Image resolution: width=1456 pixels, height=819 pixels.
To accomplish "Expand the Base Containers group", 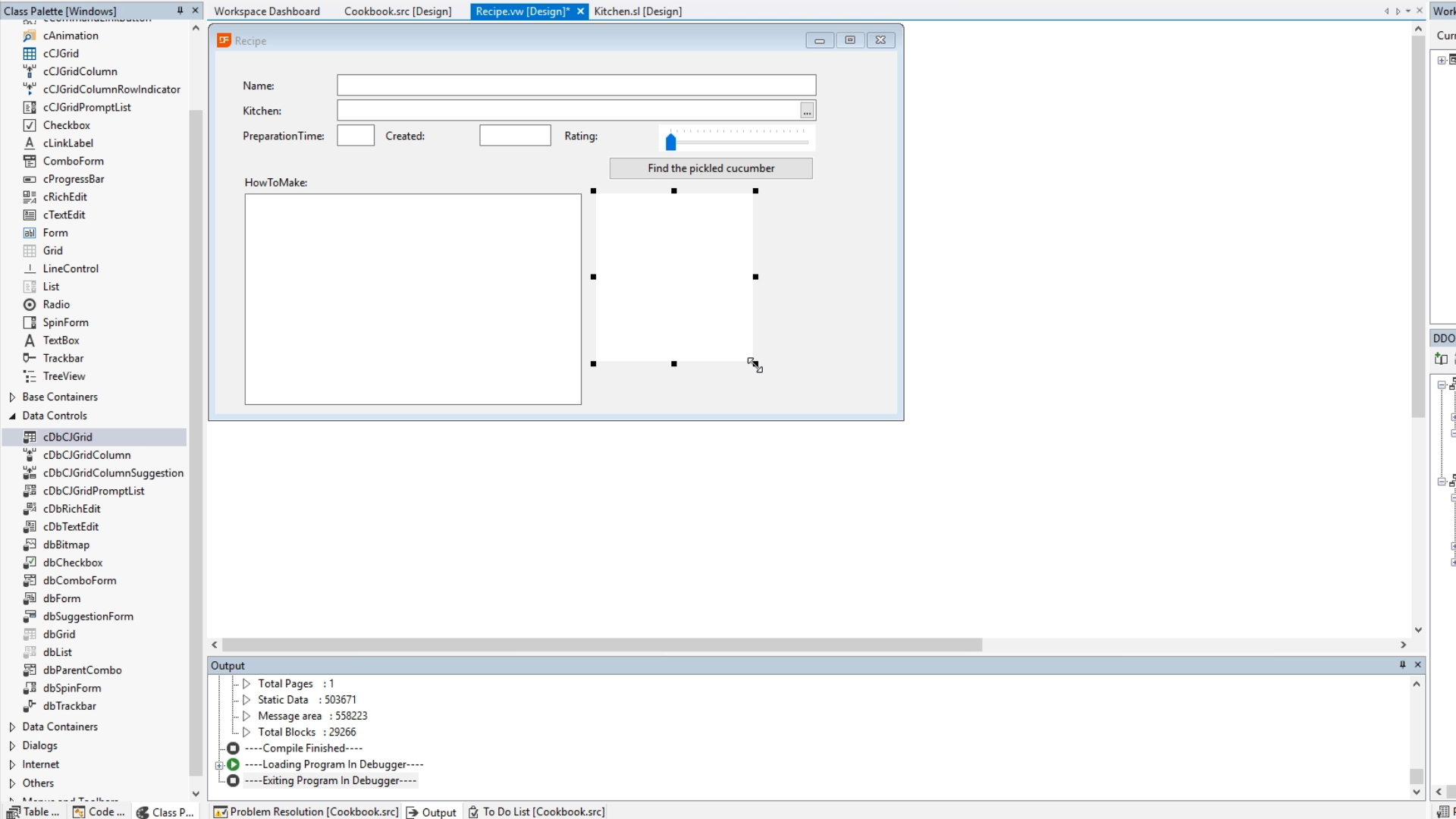I will coord(12,397).
